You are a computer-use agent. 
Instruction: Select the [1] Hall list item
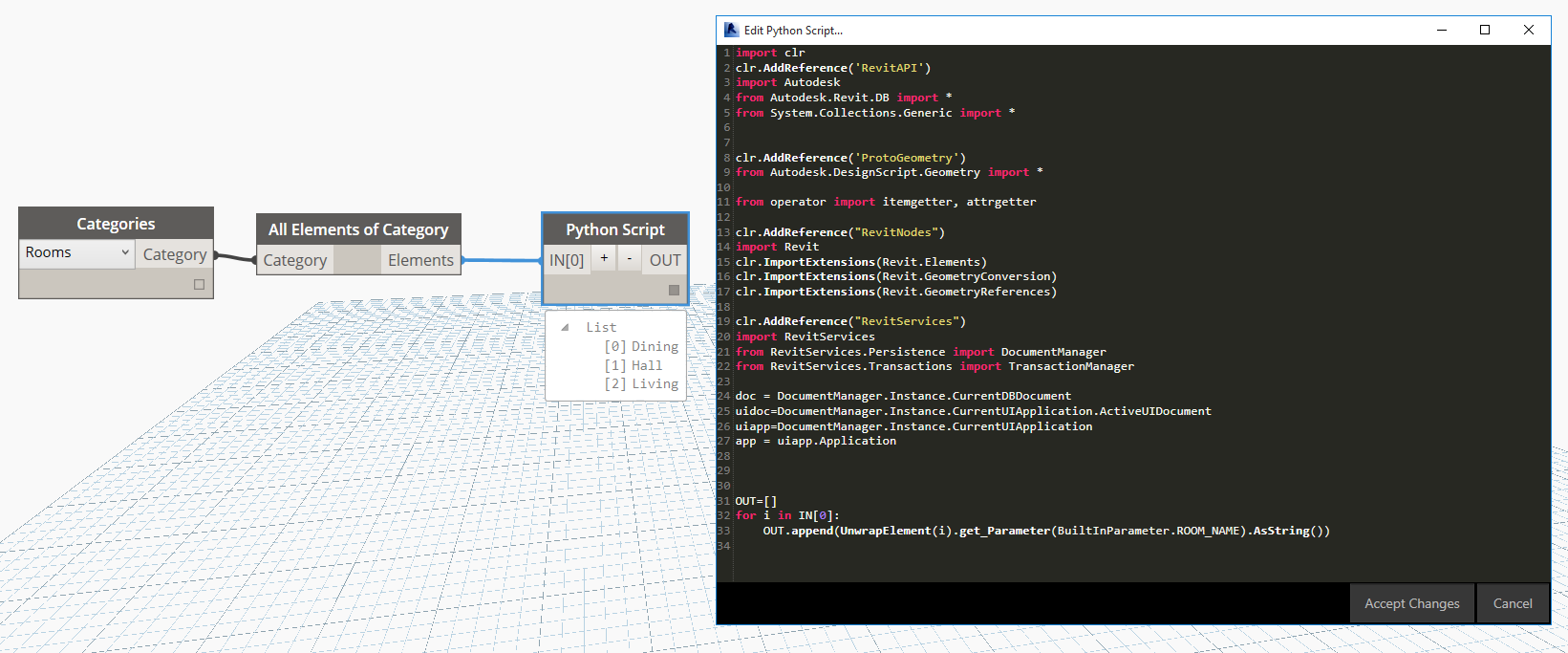click(x=633, y=365)
